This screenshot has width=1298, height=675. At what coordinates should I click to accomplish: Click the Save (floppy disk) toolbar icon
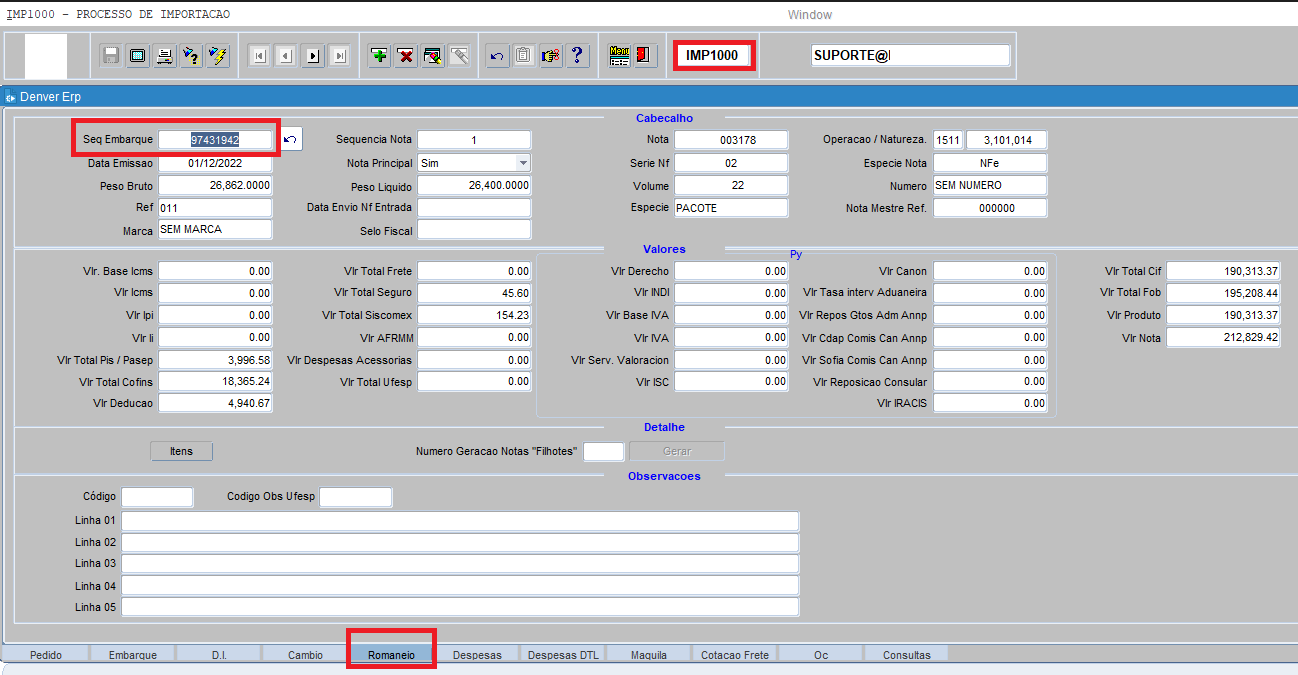click(111, 56)
